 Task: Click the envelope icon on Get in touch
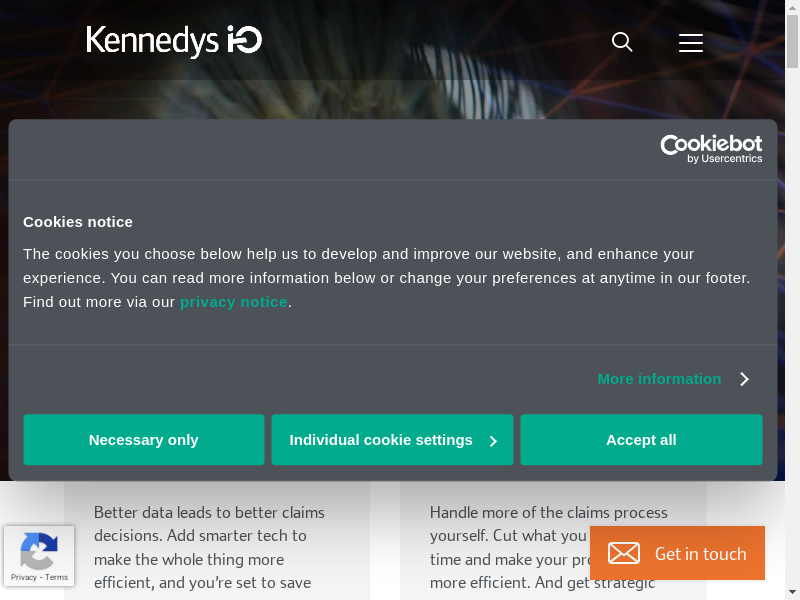pyautogui.click(x=624, y=553)
